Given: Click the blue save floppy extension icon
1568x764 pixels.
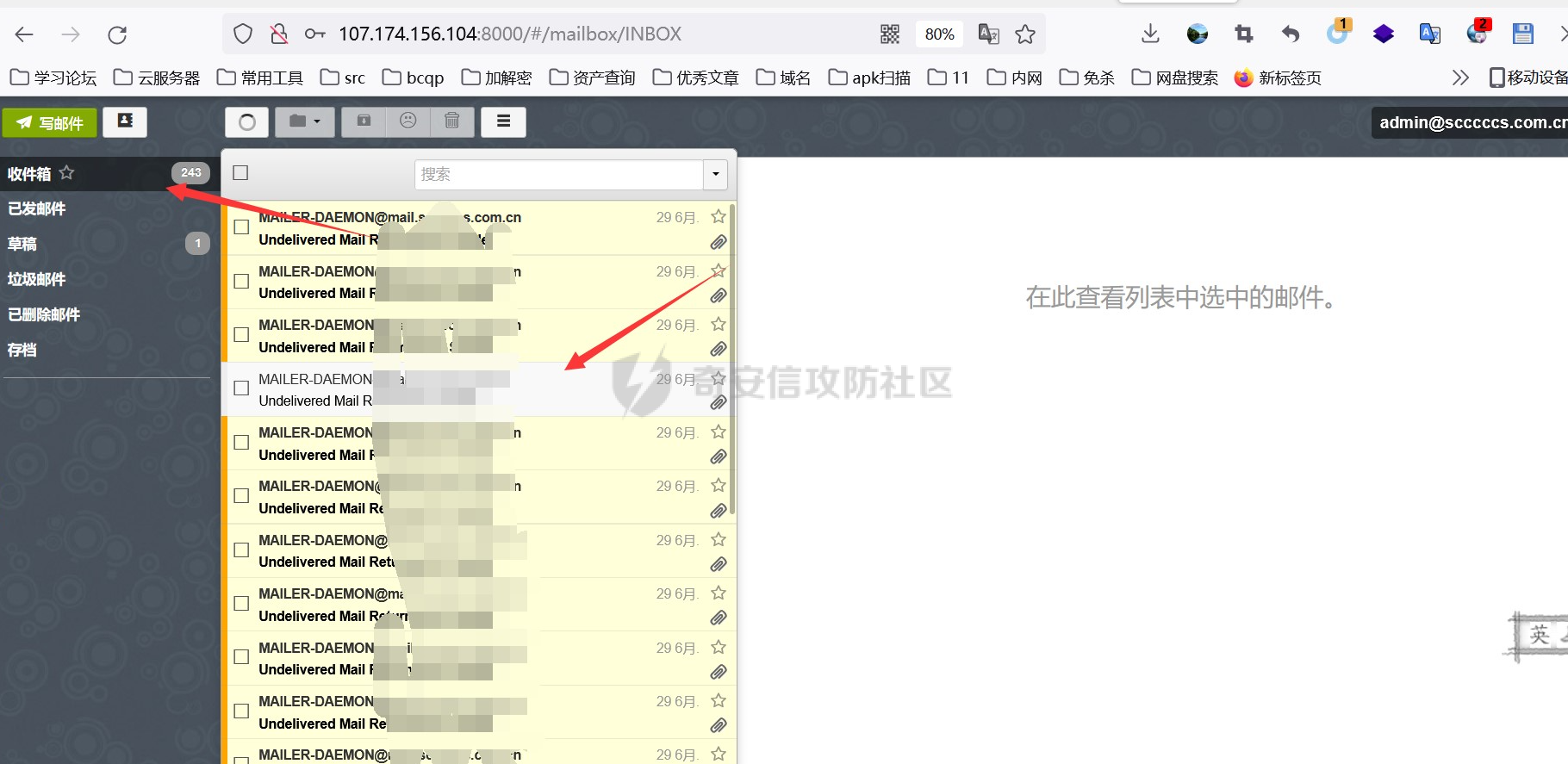Looking at the screenshot, I should [x=1523, y=34].
